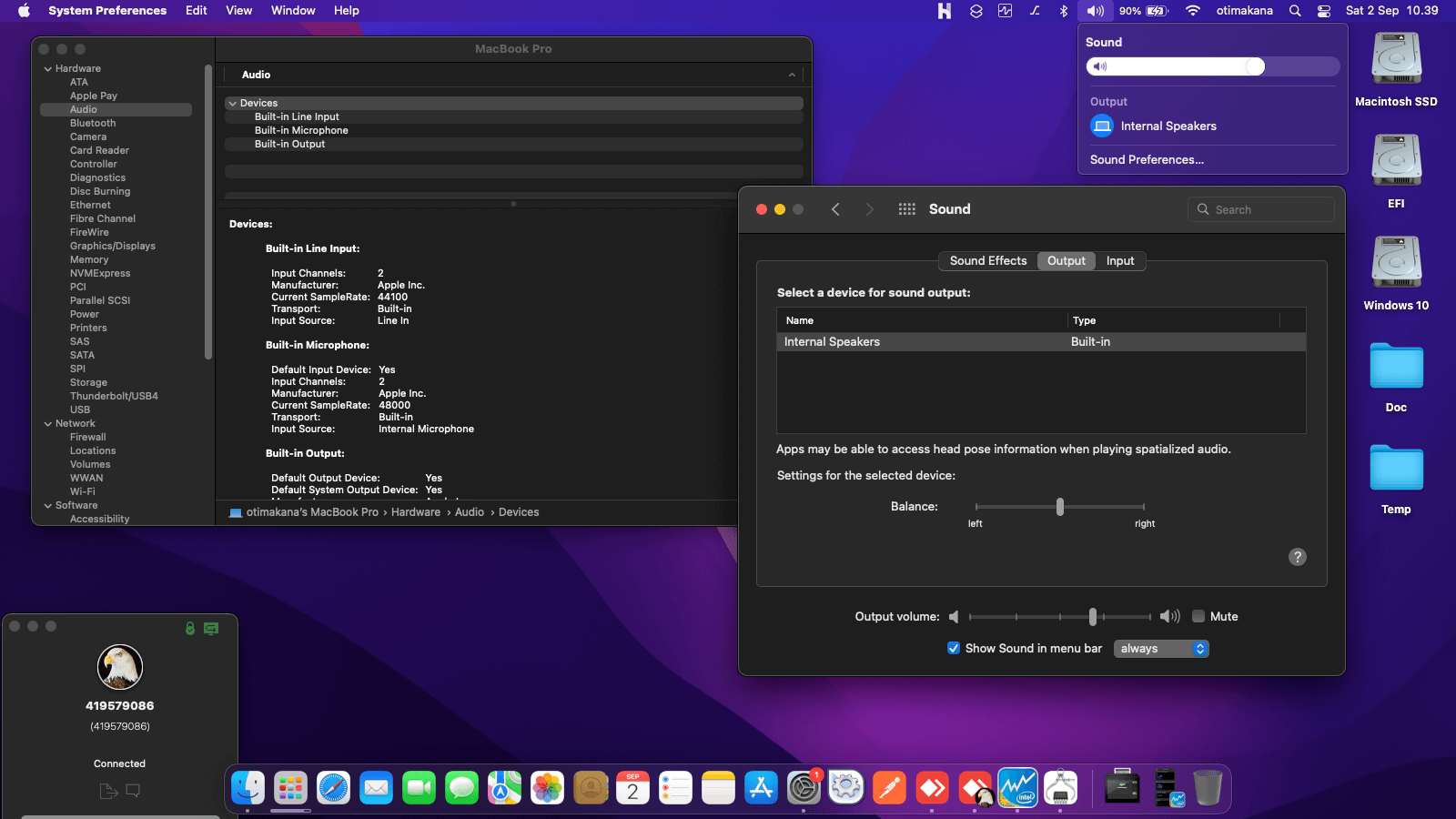Open the View menu
This screenshot has height=819, width=1456.
(239, 11)
